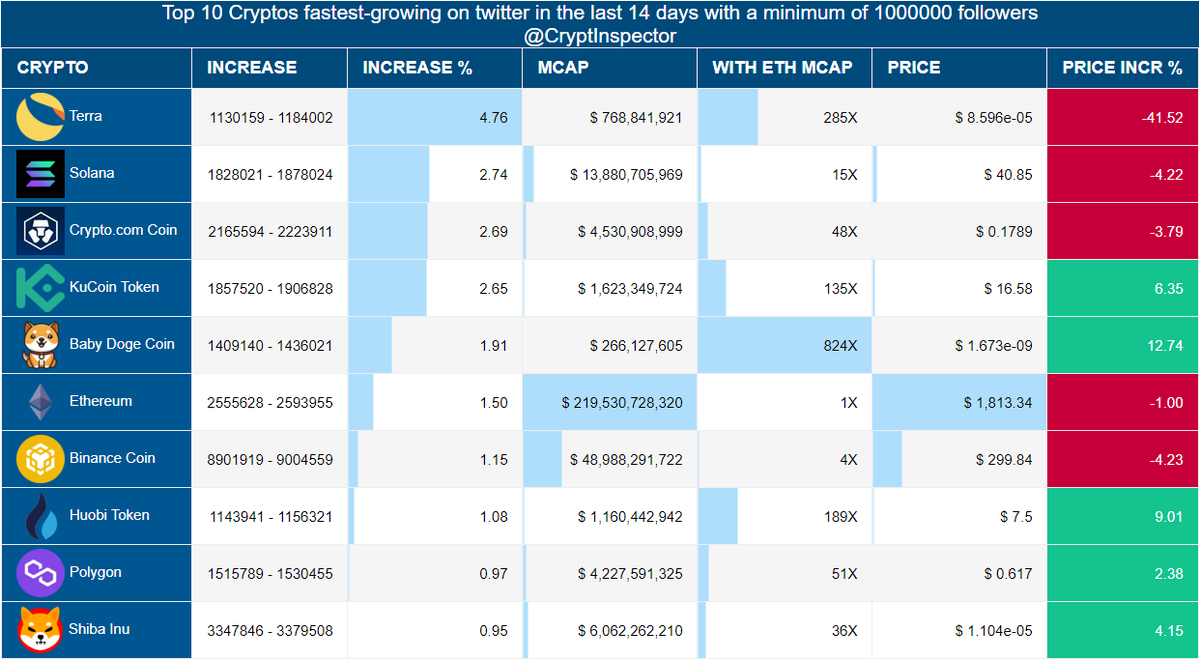The image size is (1200, 660).
Task: Click the Polygon name label
Action: tap(96, 572)
